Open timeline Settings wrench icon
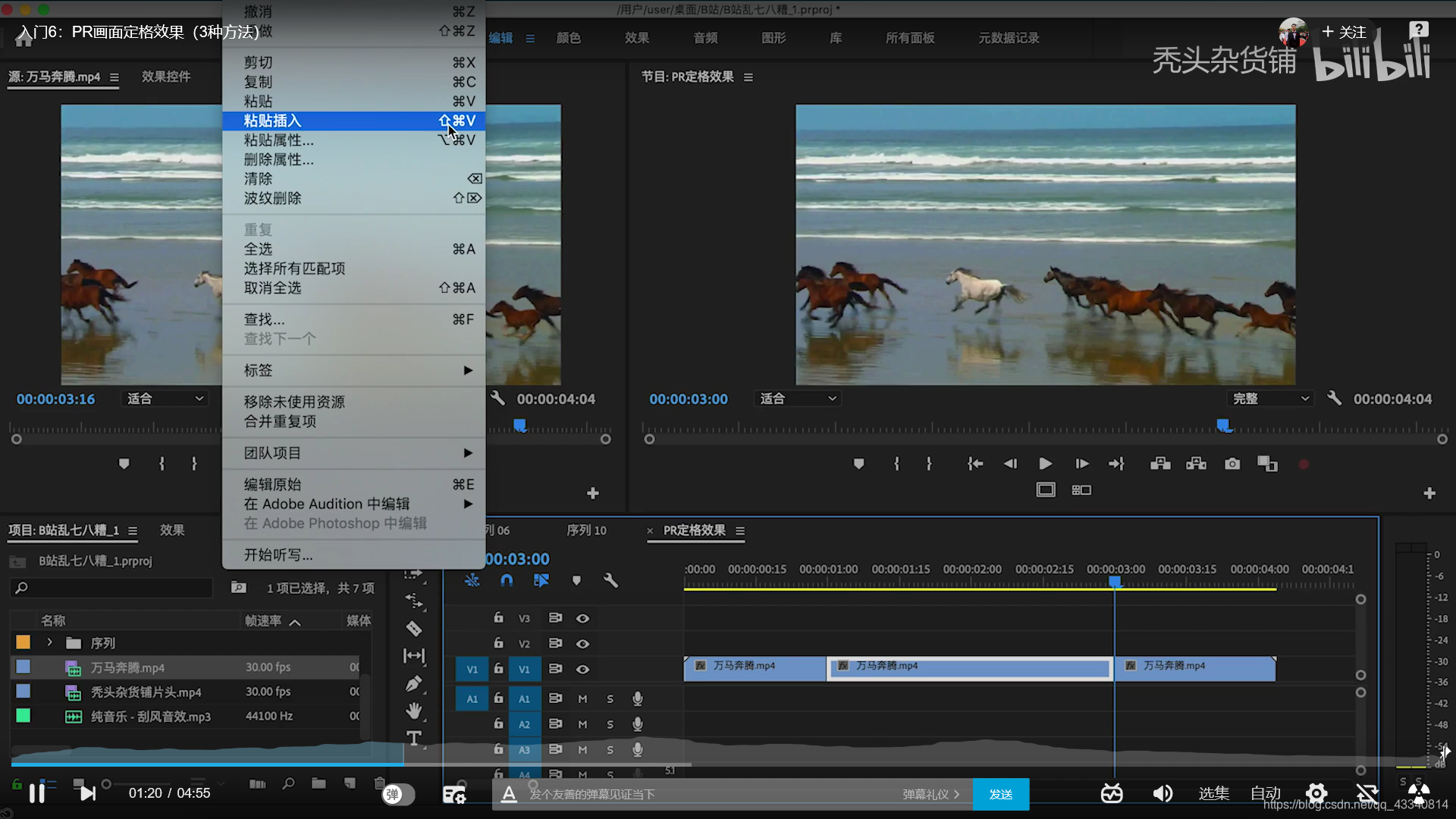The width and height of the screenshot is (1456, 819). (610, 581)
